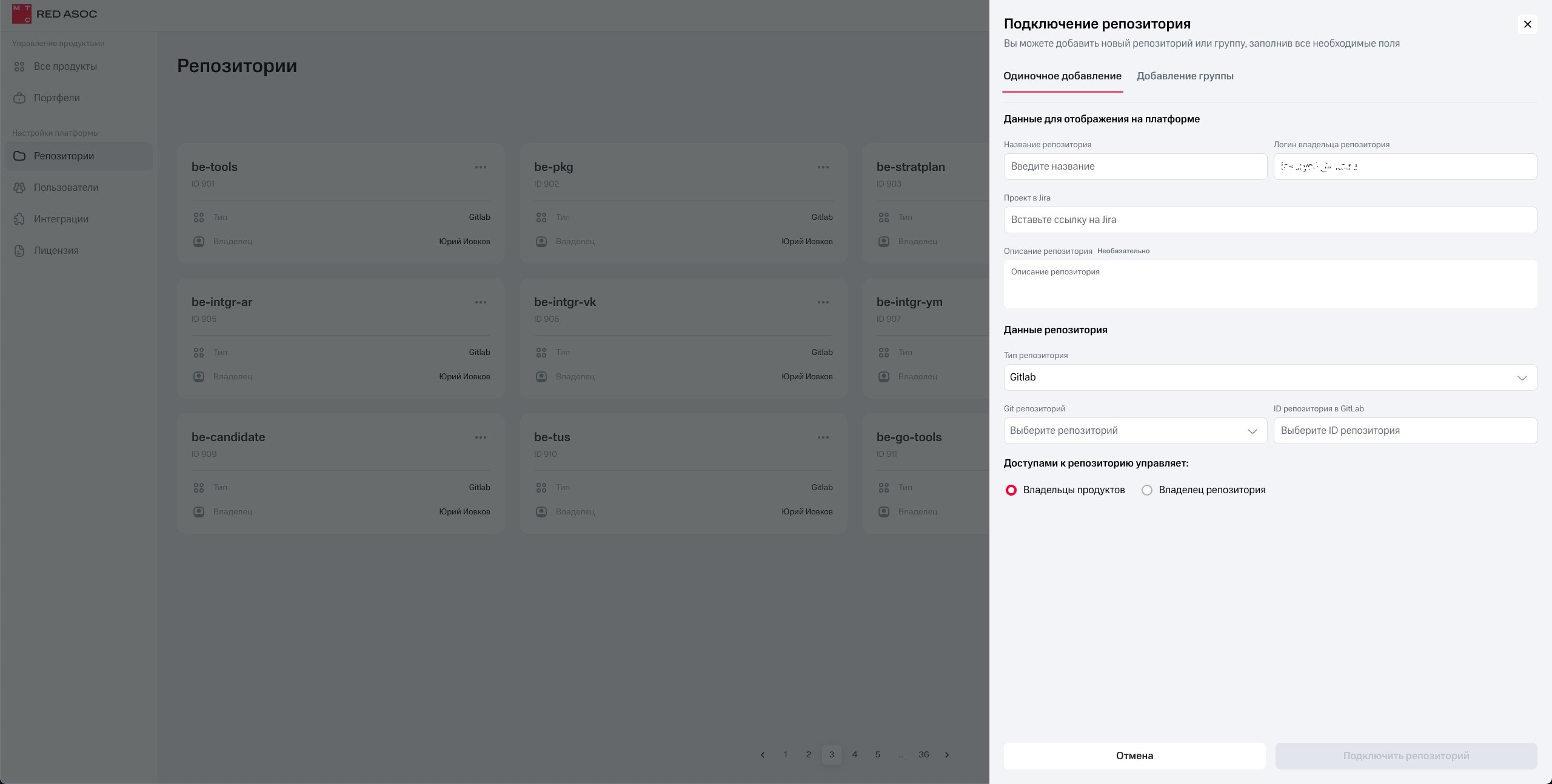Open three-dot menu on be-tools card
1552x784 pixels.
click(481, 167)
